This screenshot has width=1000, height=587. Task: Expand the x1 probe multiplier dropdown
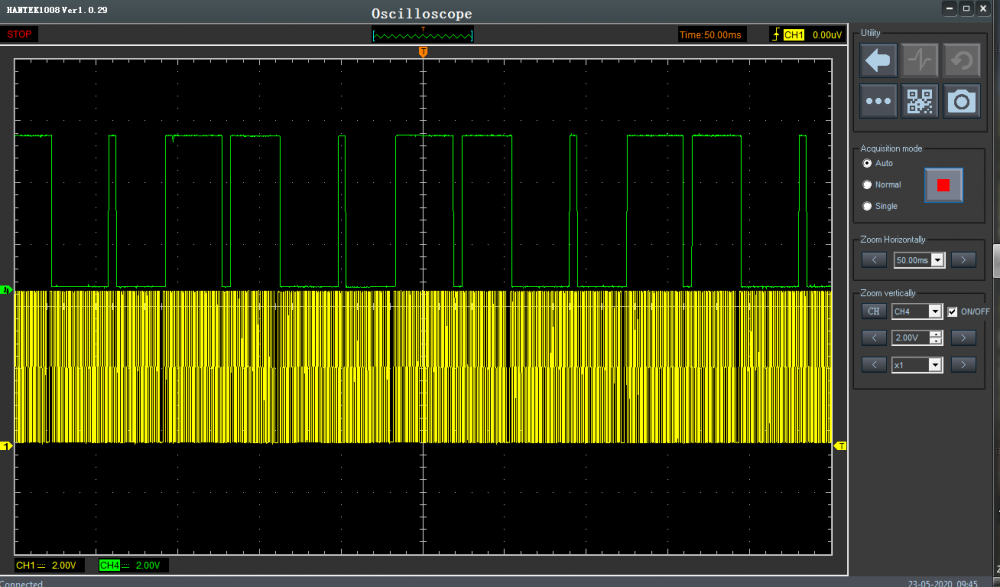point(935,365)
